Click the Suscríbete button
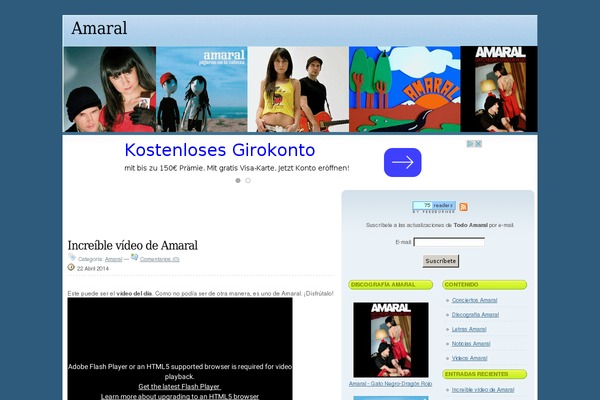The height and width of the screenshot is (400, 600). pos(441,261)
